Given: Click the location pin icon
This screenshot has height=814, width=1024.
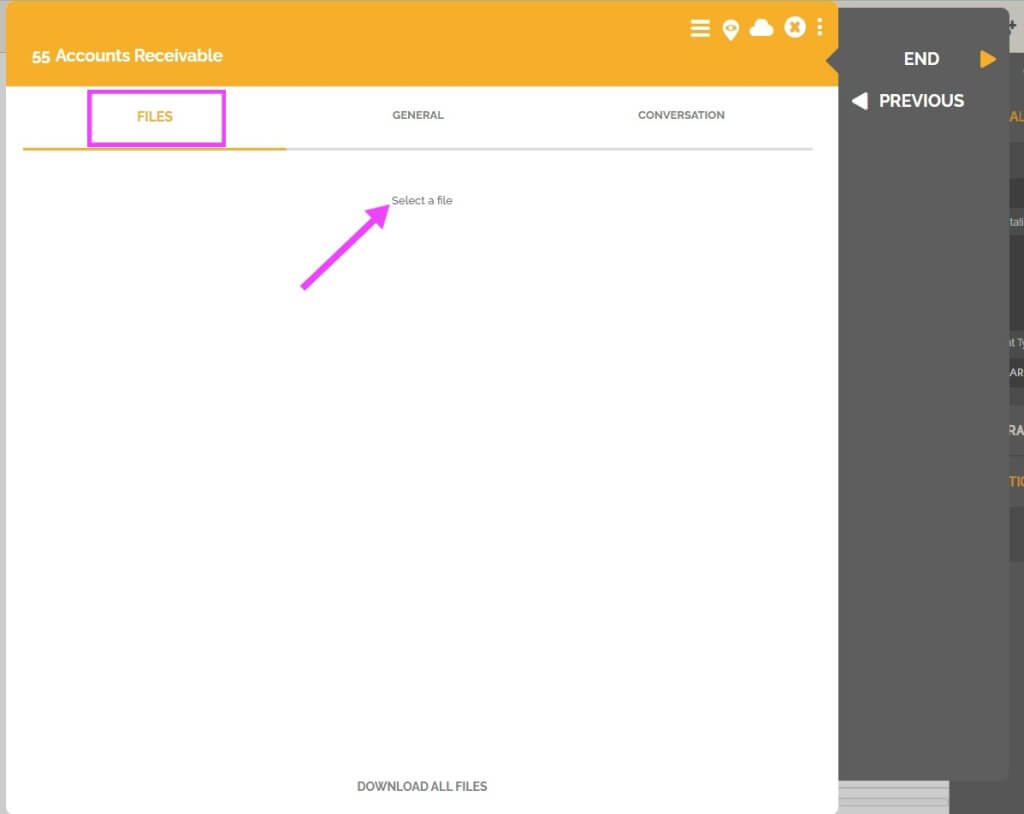Looking at the screenshot, I should click(x=731, y=29).
